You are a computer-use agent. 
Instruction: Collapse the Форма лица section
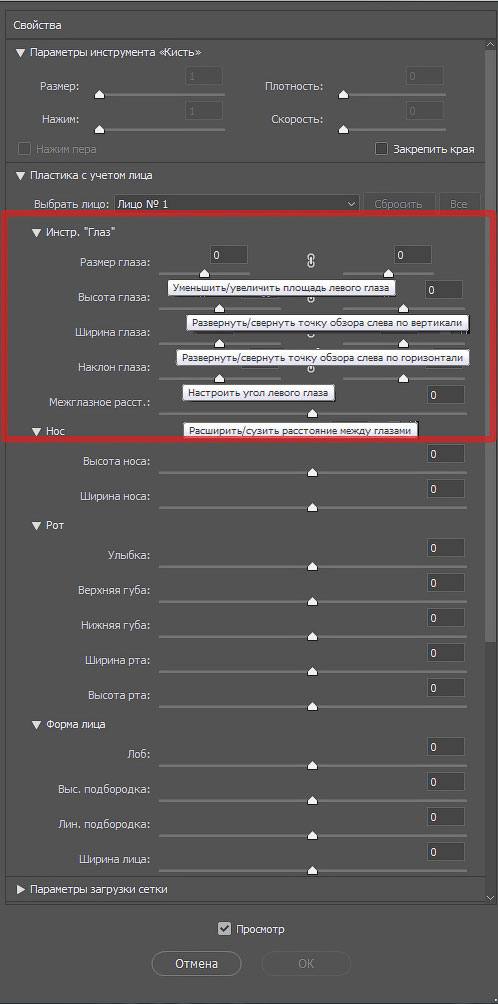pos(36,725)
